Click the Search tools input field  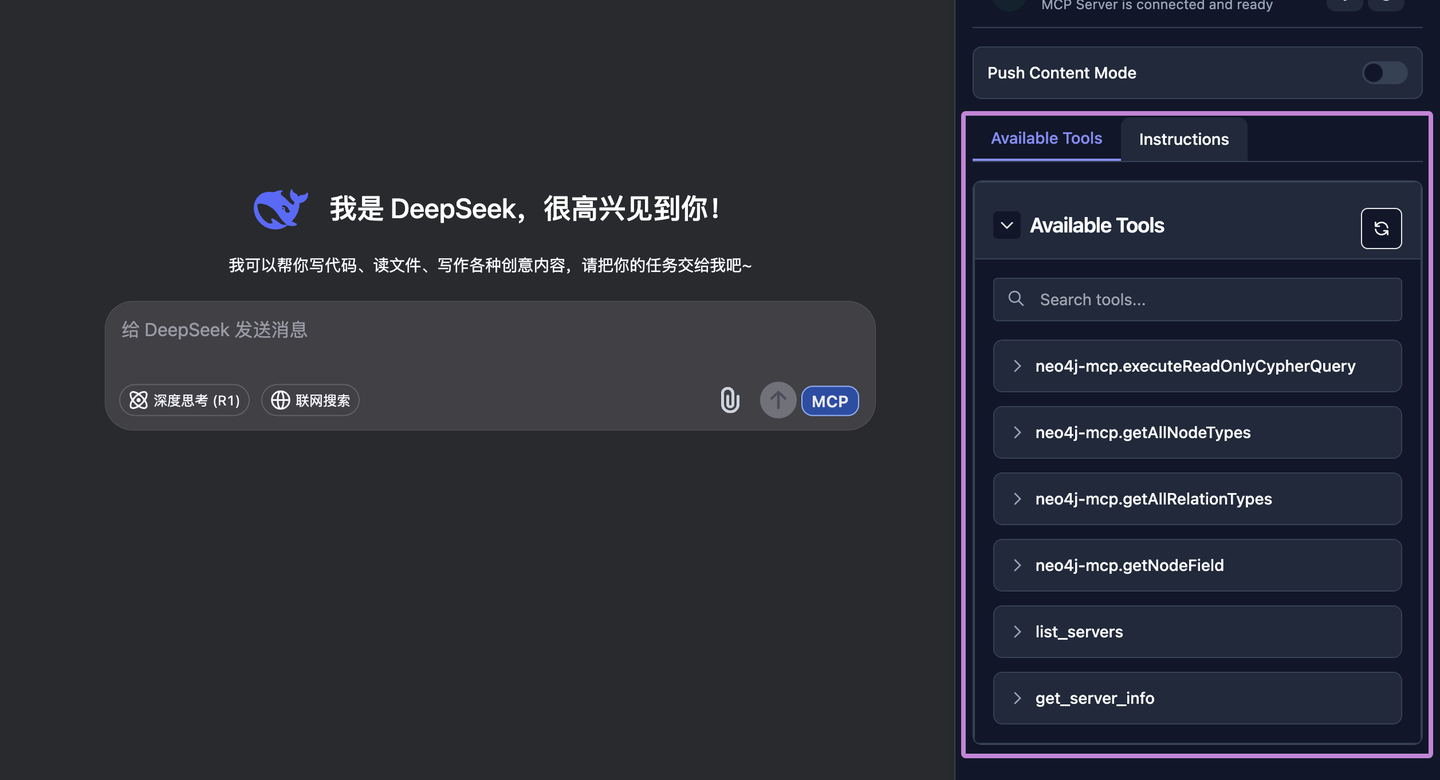(x=1197, y=299)
